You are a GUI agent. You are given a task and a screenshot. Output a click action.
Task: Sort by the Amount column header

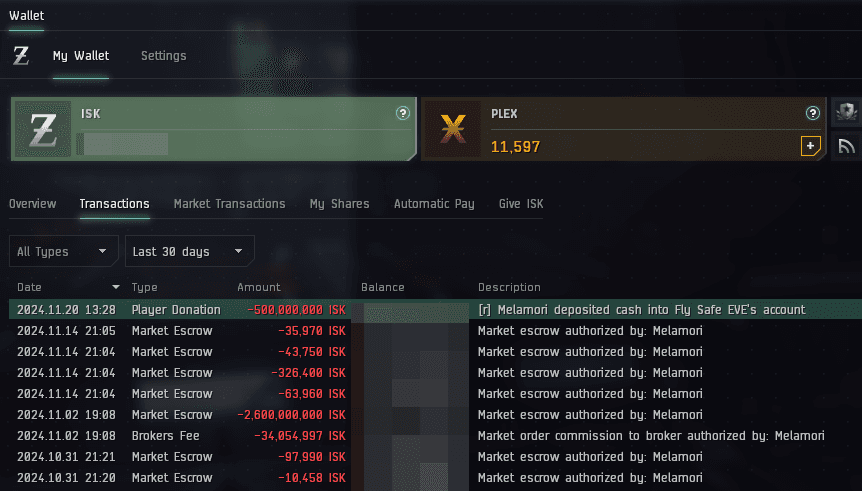259,288
